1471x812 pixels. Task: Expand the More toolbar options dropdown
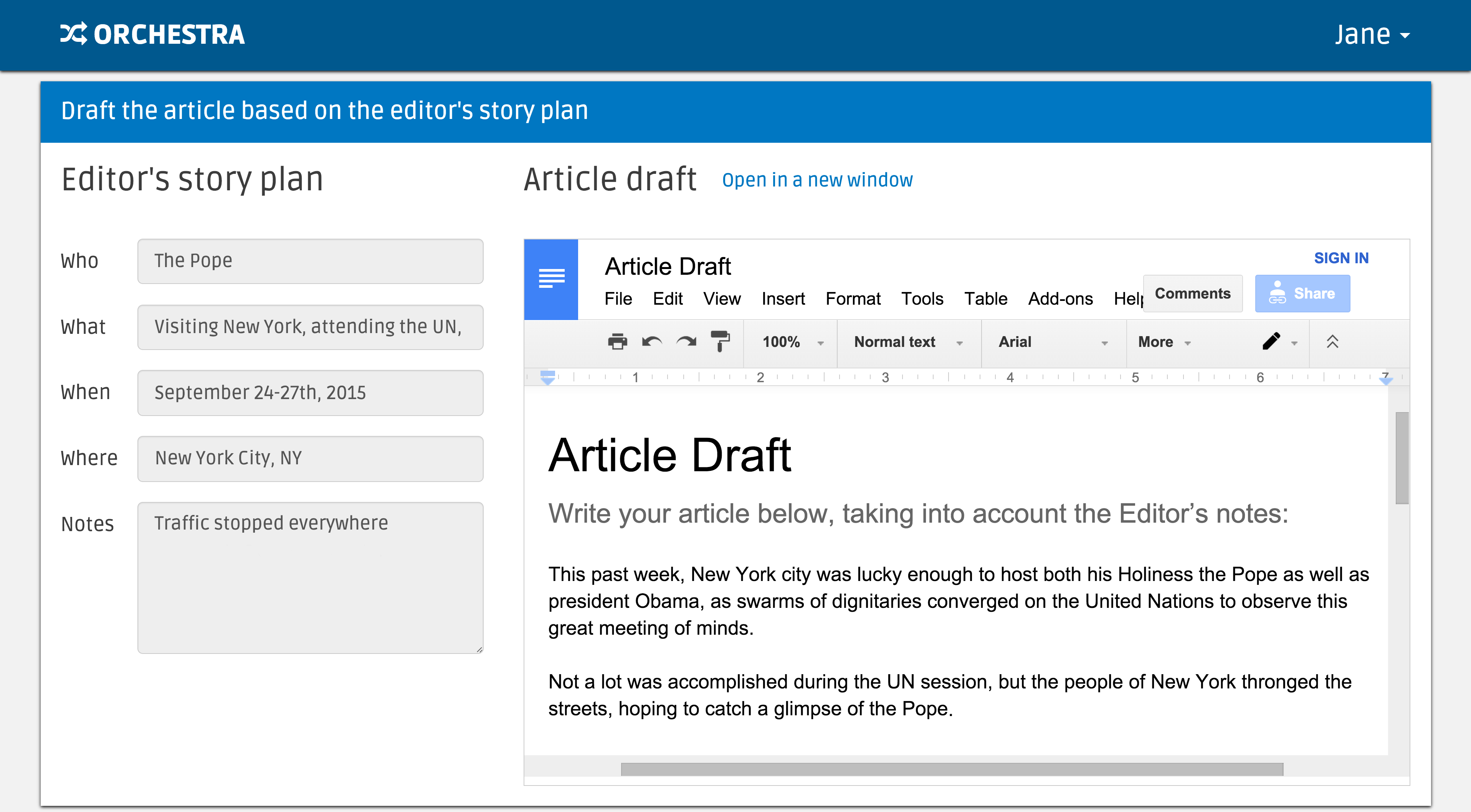[1164, 342]
